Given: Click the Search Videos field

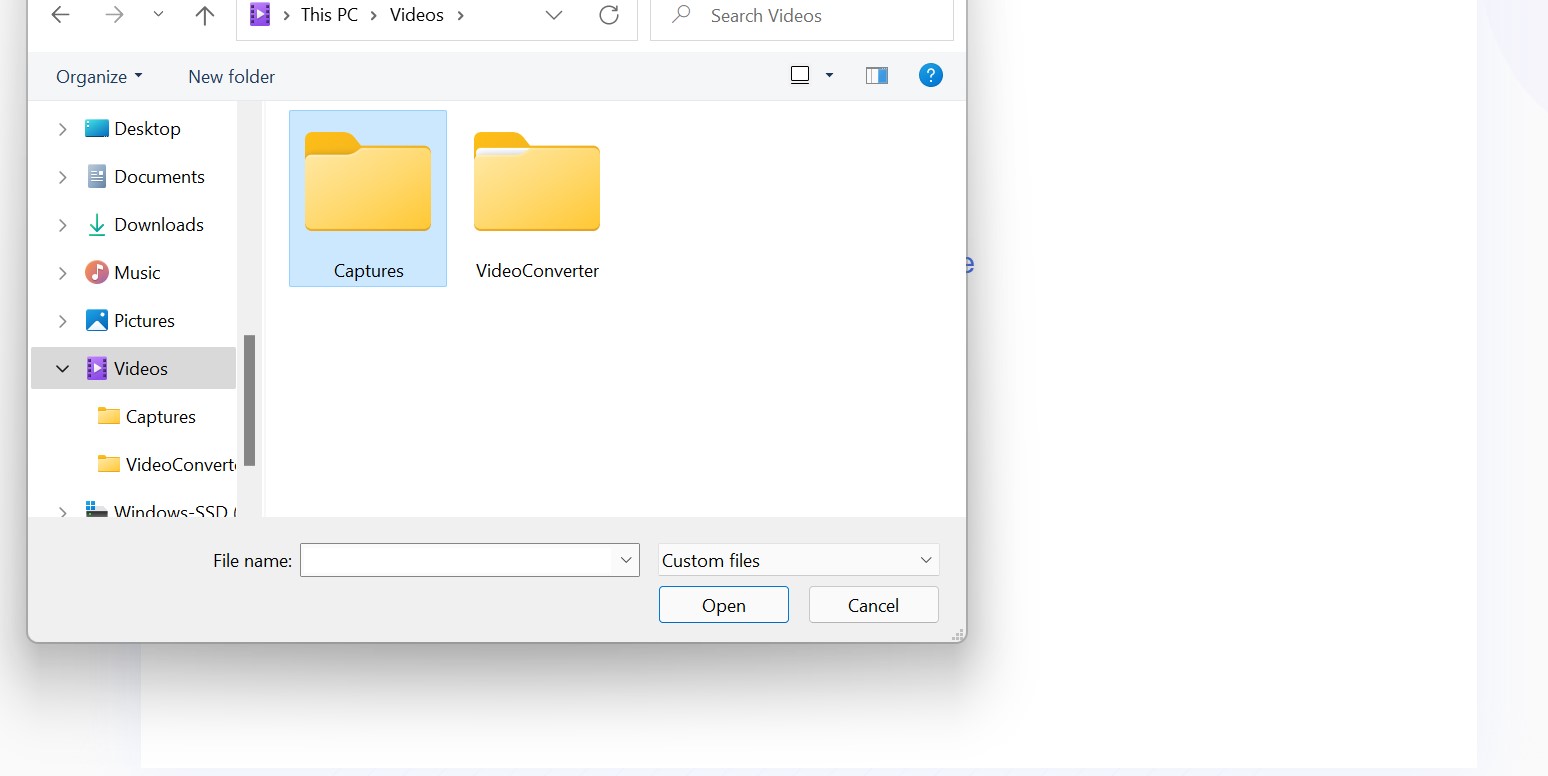Looking at the screenshot, I should (802, 16).
